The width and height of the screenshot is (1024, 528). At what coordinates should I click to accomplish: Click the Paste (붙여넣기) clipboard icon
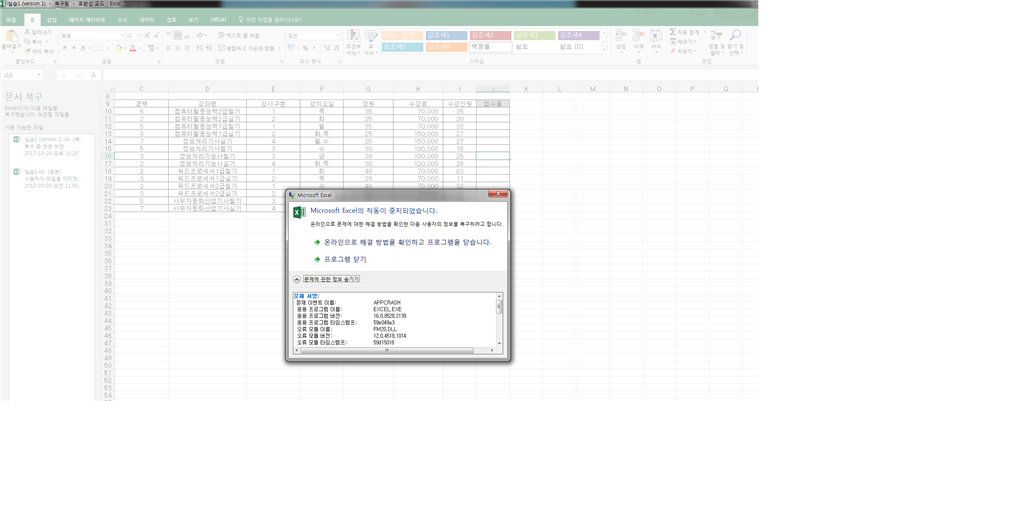point(11,35)
